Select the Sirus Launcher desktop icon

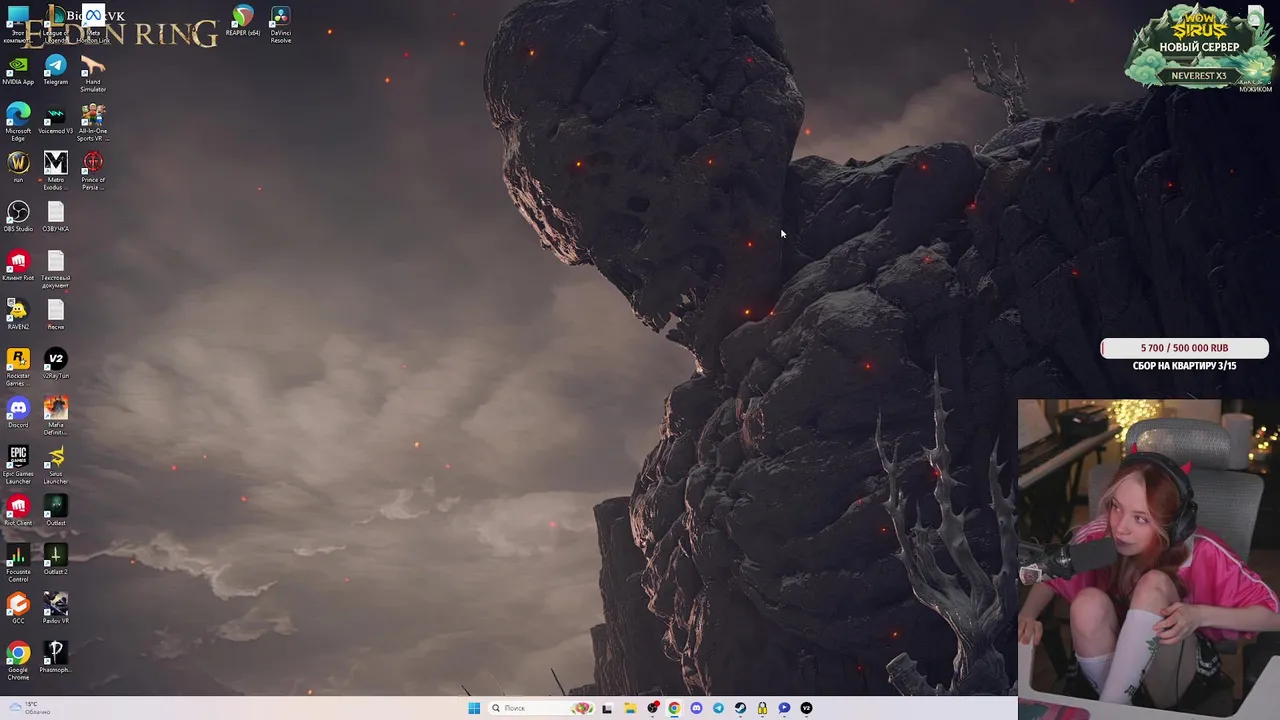[56, 465]
